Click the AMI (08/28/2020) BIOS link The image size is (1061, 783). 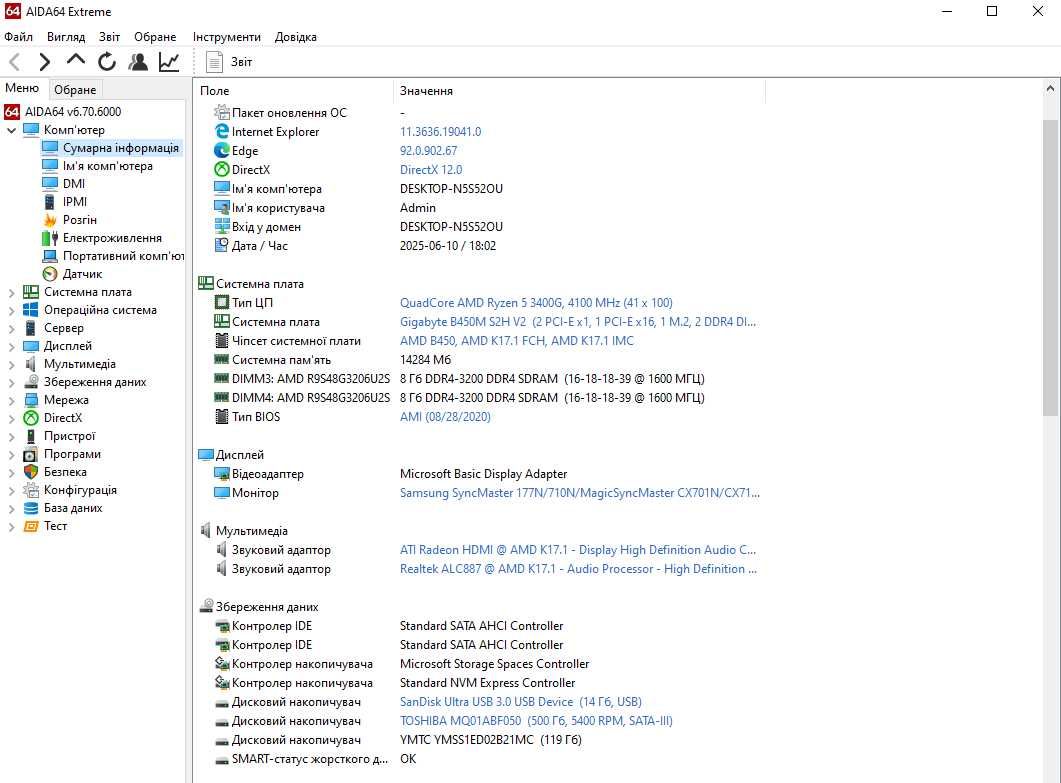click(x=445, y=417)
